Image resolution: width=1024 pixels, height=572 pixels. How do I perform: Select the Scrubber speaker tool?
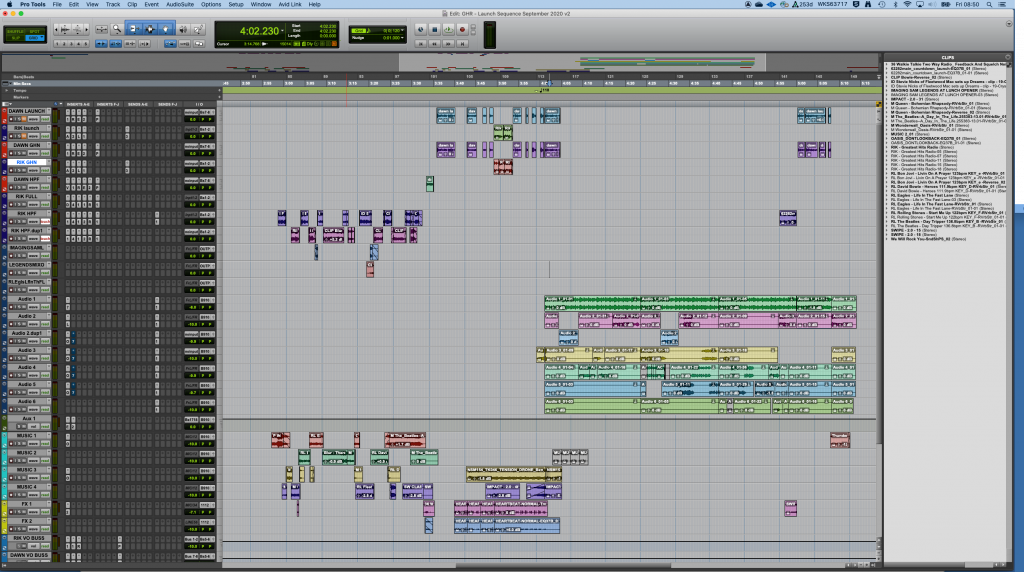tap(184, 29)
